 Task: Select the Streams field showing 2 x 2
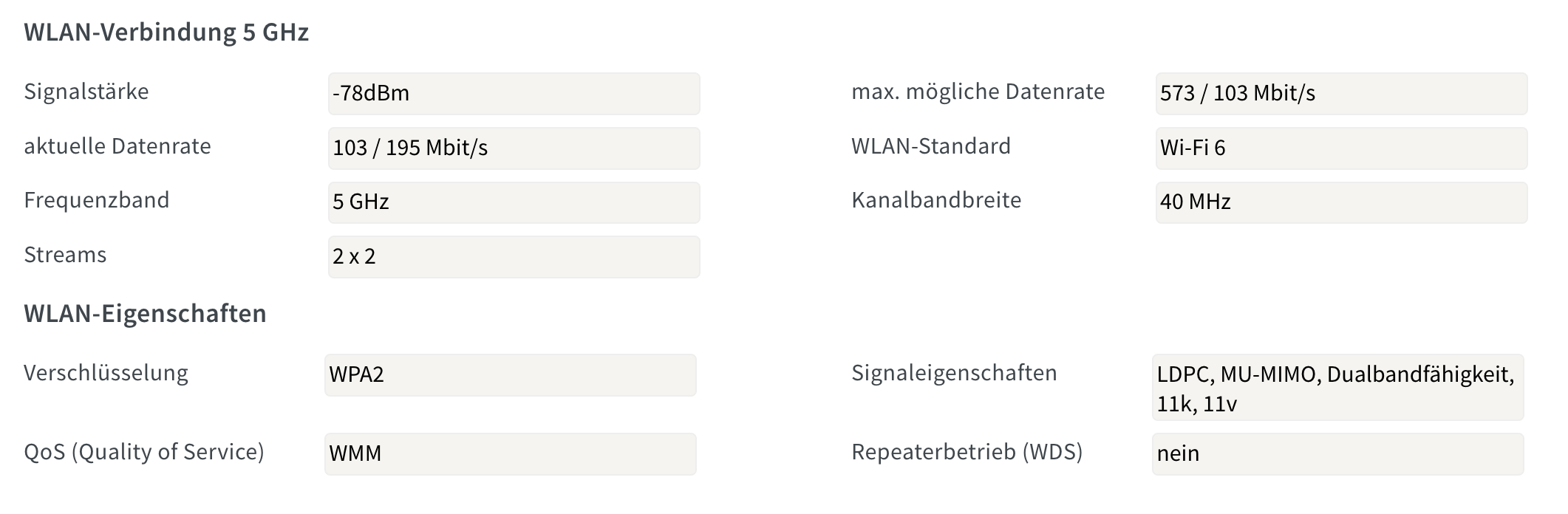coord(514,257)
